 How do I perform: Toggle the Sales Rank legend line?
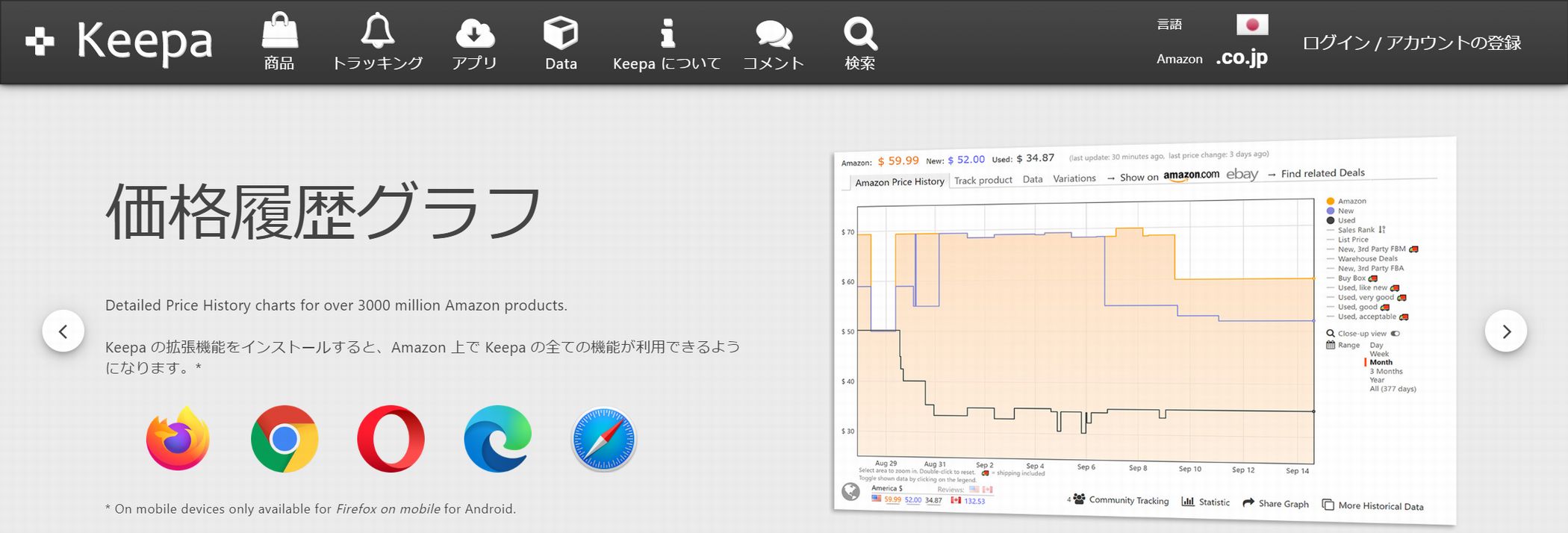[1356, 230]
